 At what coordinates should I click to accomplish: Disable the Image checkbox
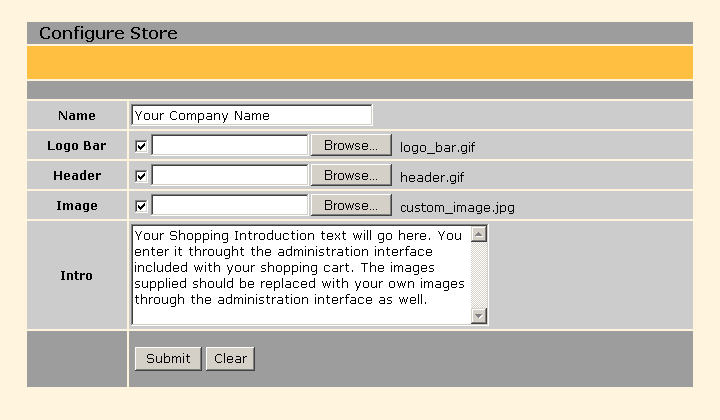click(141, 206)
